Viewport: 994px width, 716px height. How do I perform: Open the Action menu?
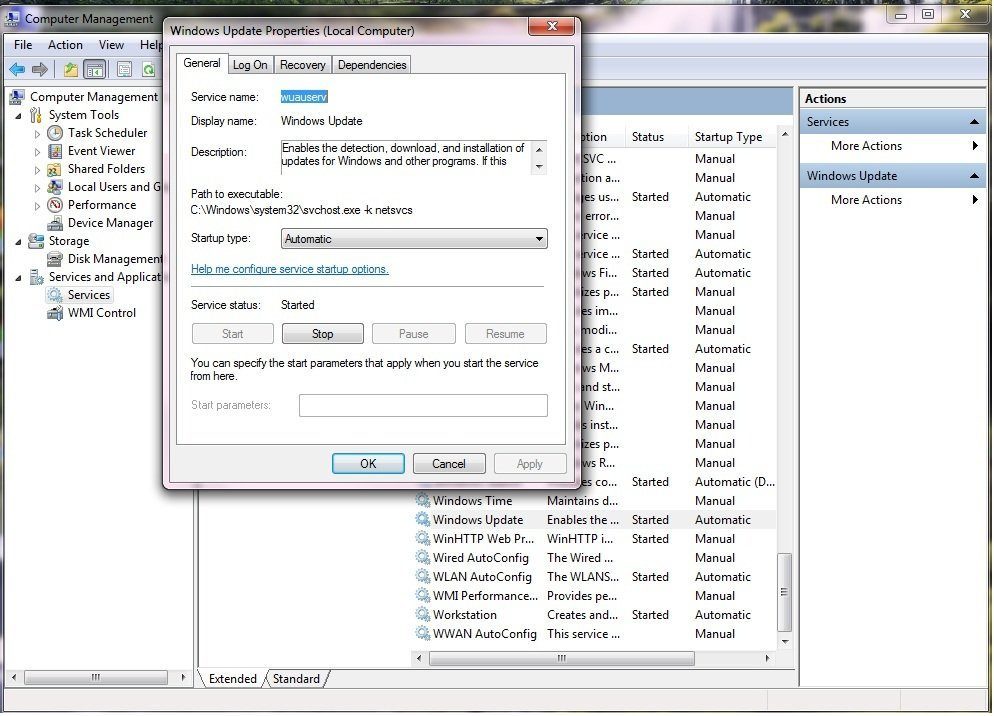(65, 44)
